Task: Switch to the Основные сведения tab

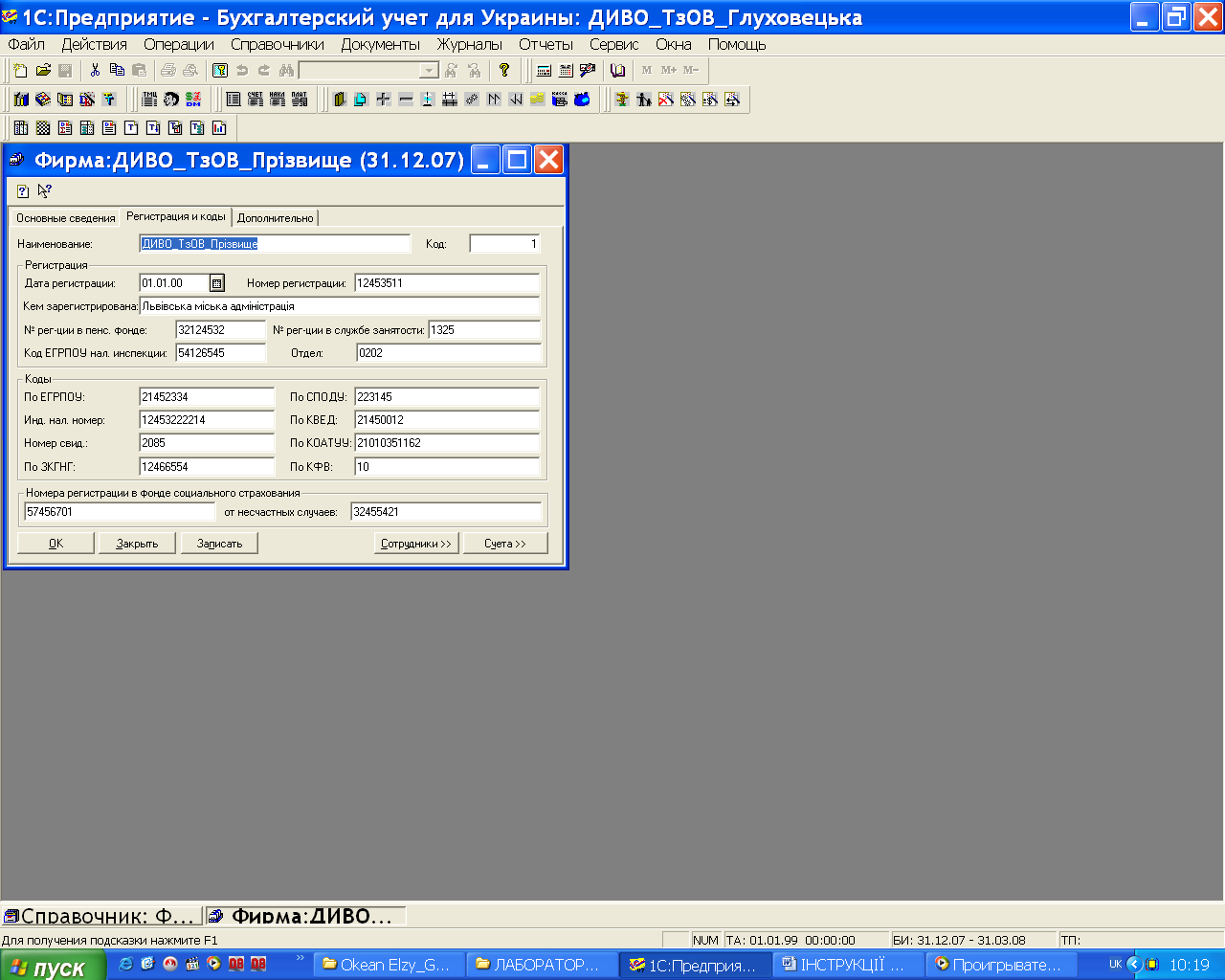Action: click(65, 218)
